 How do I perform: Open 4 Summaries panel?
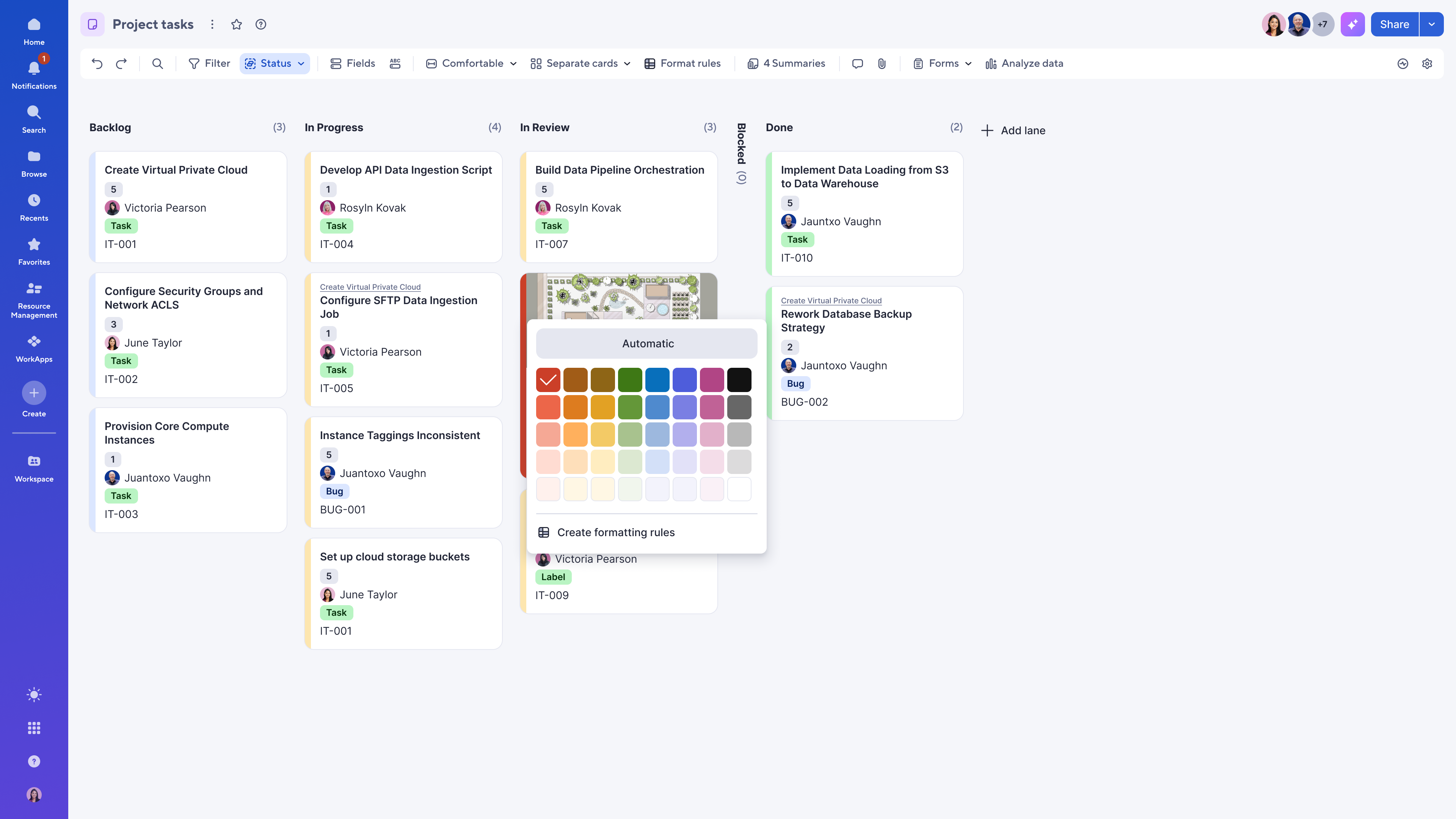point(786,63)
